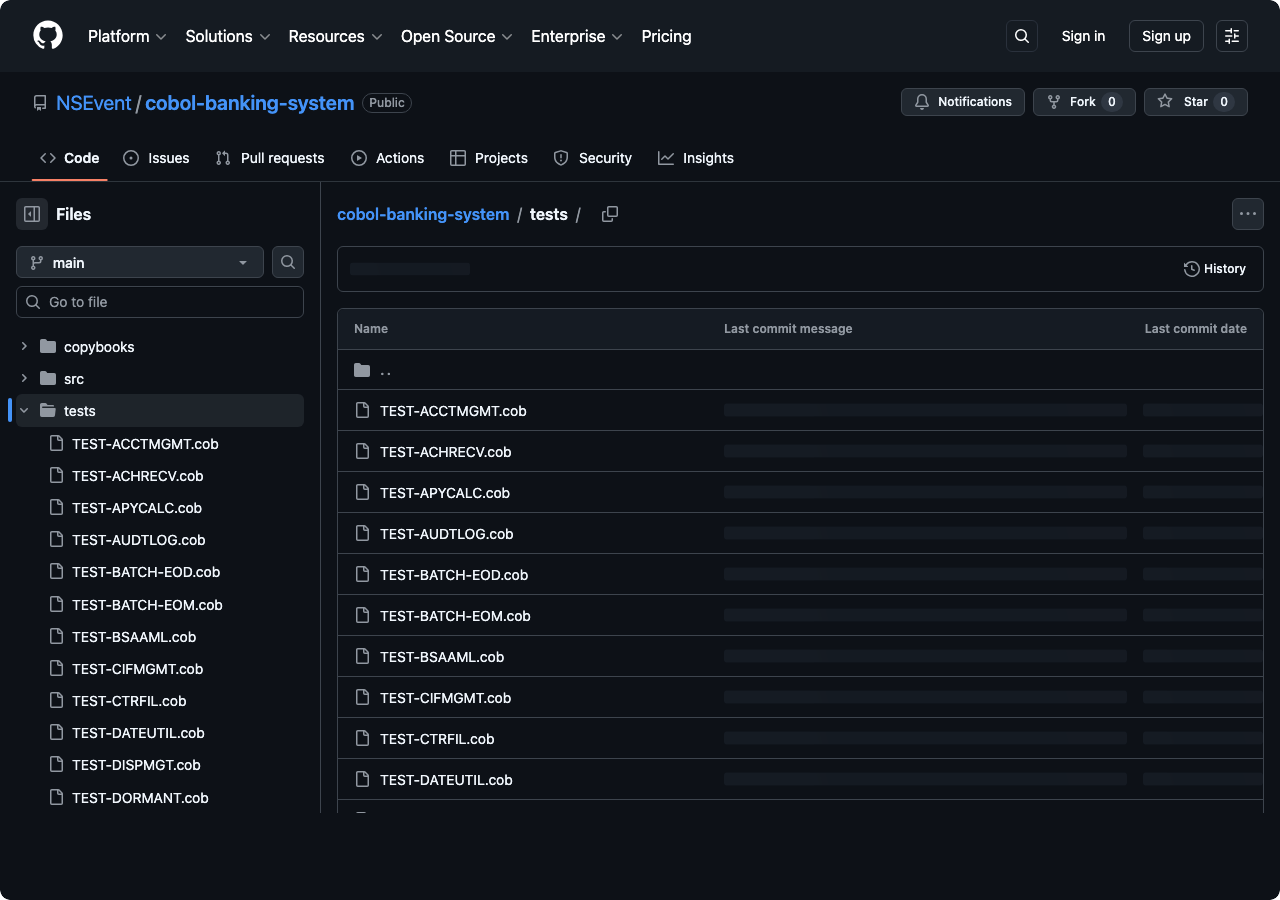Star the cobol-banking-system repository
The height and width of the screenshot is (900, 1280).
(1195, 102)
